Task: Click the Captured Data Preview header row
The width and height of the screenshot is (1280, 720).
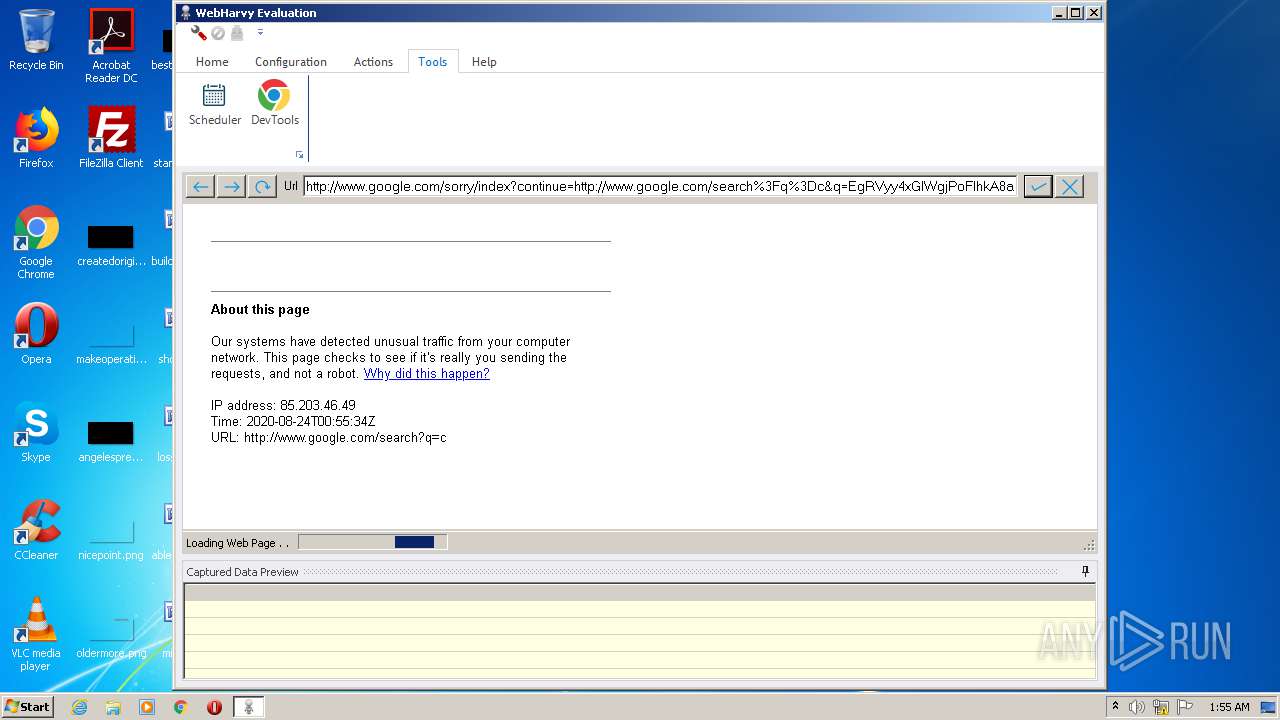Action: (640, 592)
